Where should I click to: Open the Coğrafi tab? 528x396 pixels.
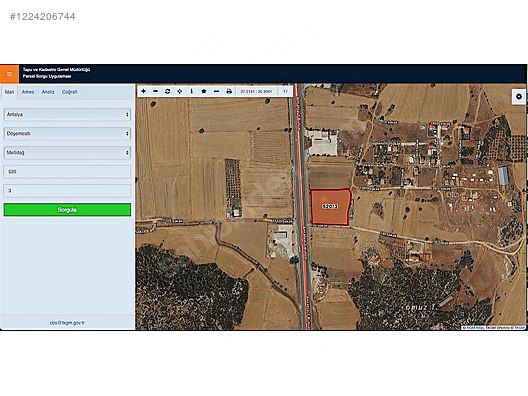[x=69, y=92]
